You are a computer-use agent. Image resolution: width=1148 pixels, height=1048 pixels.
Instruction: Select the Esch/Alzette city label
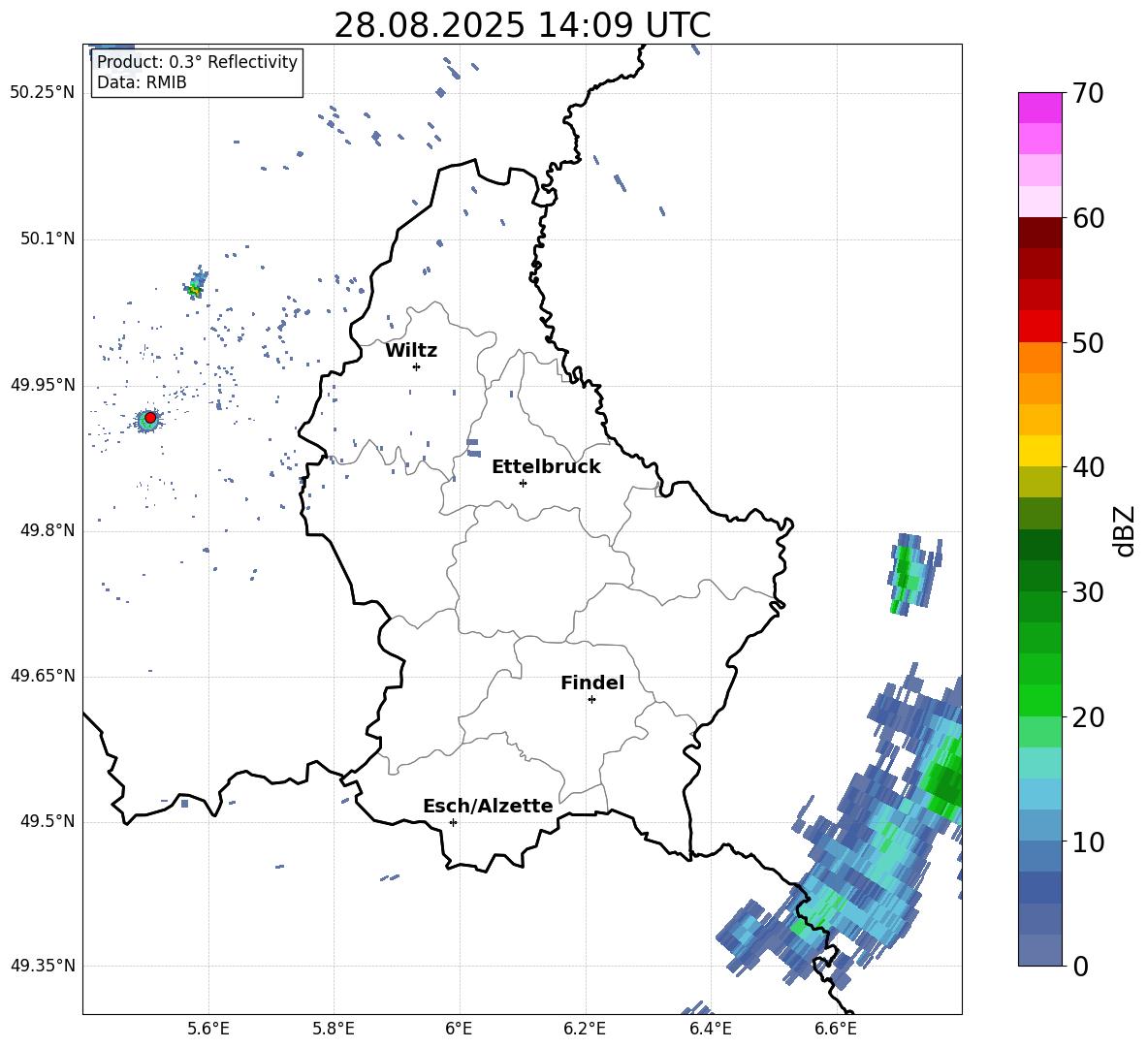488,806
